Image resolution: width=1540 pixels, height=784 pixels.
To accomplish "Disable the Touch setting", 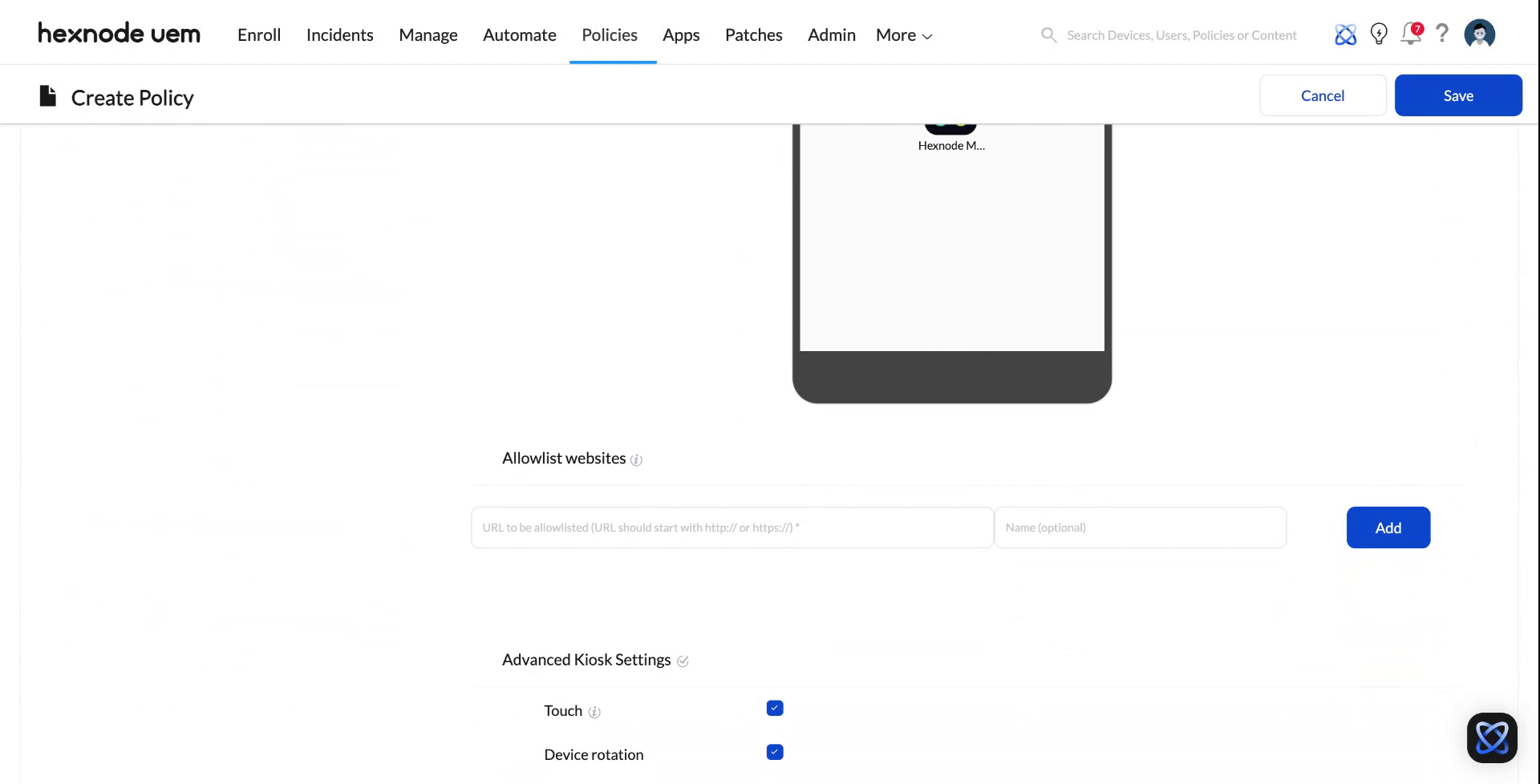I will (x=774, y=708).
